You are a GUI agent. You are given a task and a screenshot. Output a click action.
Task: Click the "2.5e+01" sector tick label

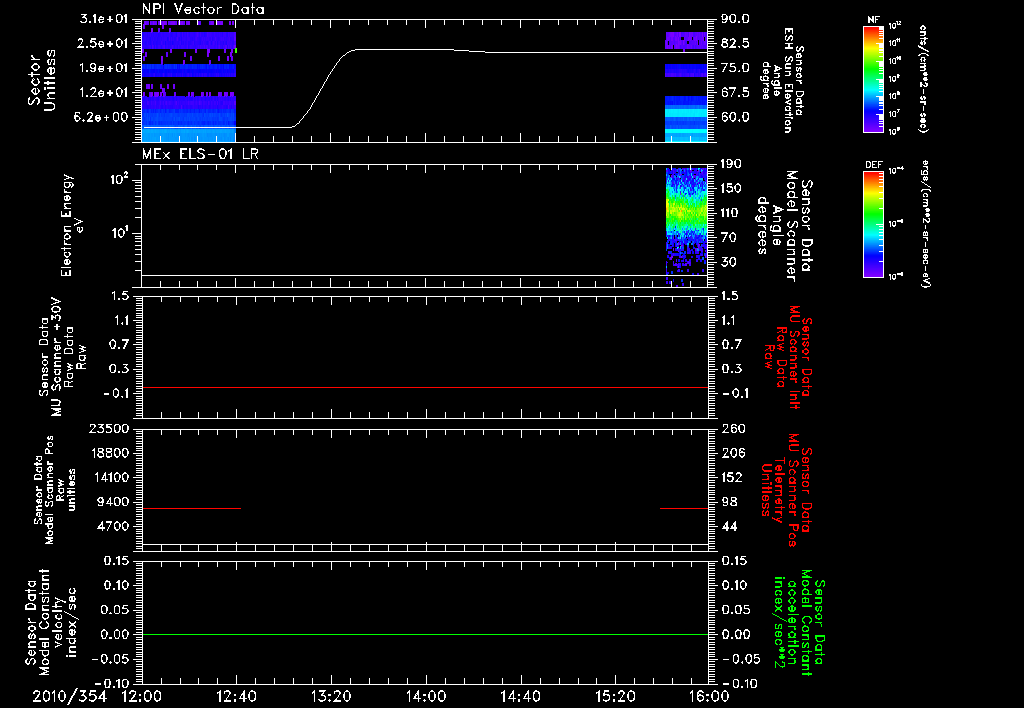pyautogui.click(x=104, y=43)
